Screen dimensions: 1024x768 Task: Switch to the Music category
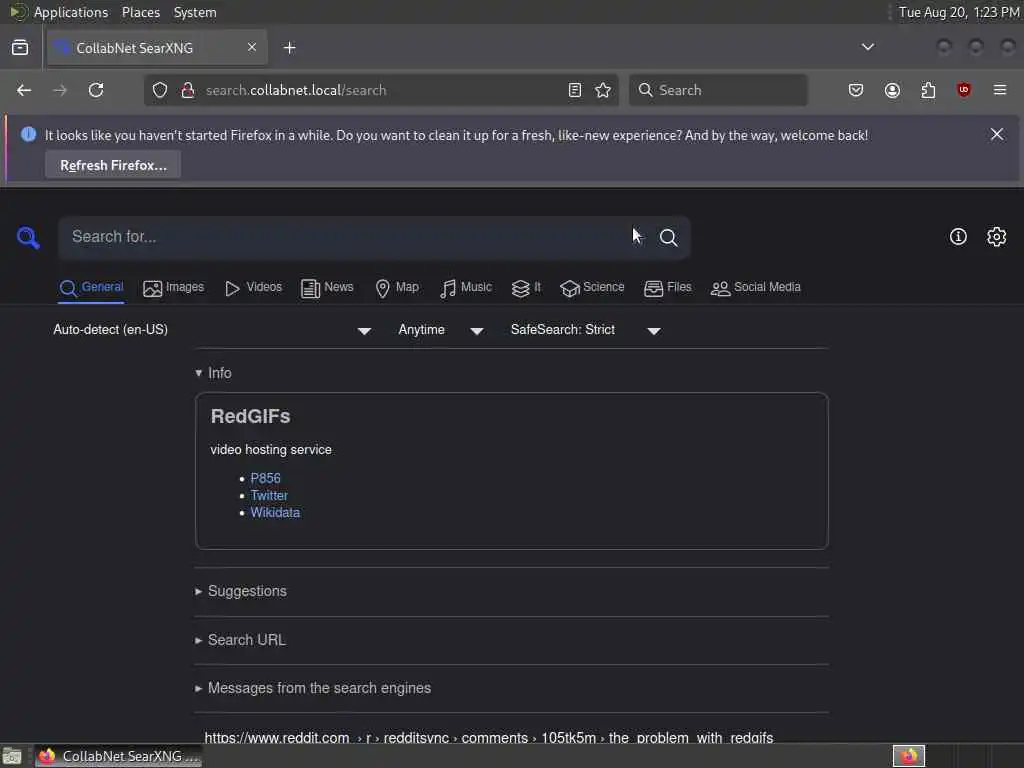pyautogui.click(x=466, y=287)
